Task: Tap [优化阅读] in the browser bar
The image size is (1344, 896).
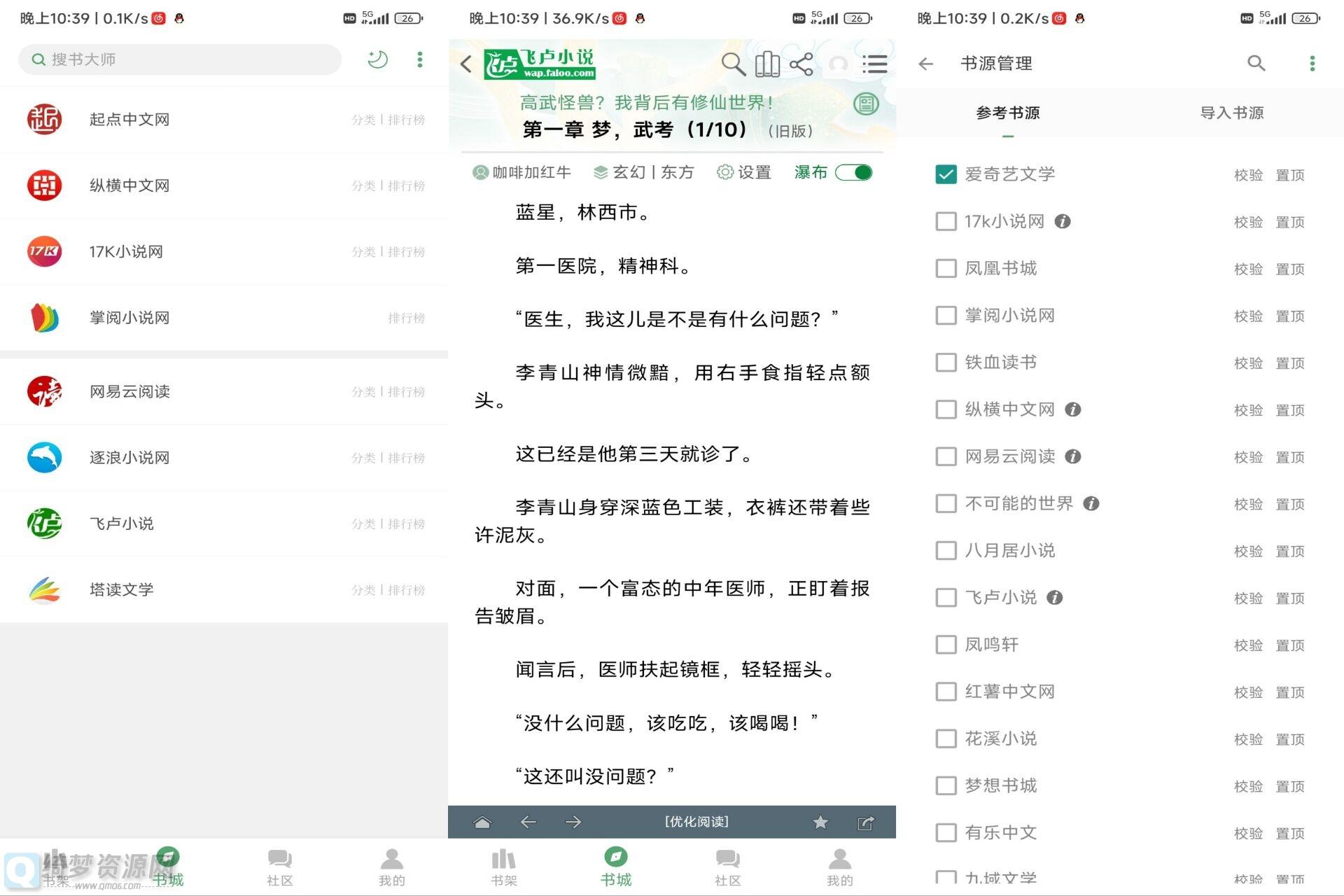Action: [696, 822]
